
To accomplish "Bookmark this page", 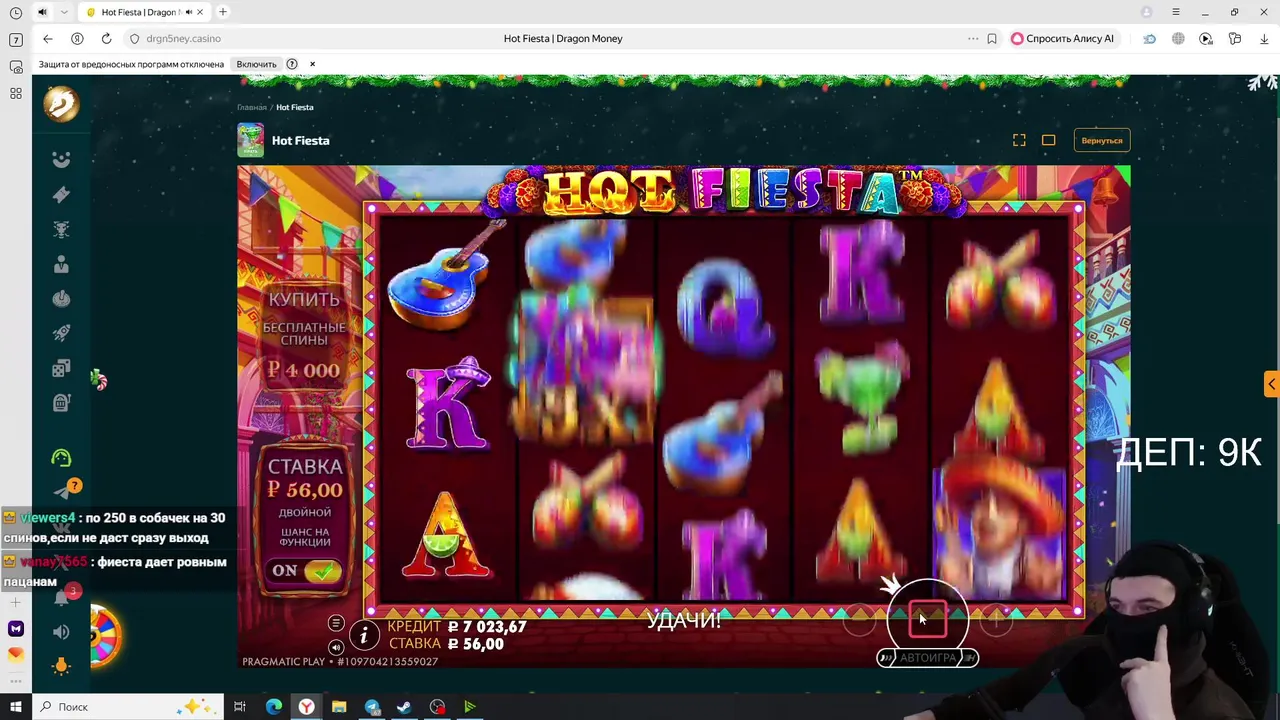I will tap(992, 38).
